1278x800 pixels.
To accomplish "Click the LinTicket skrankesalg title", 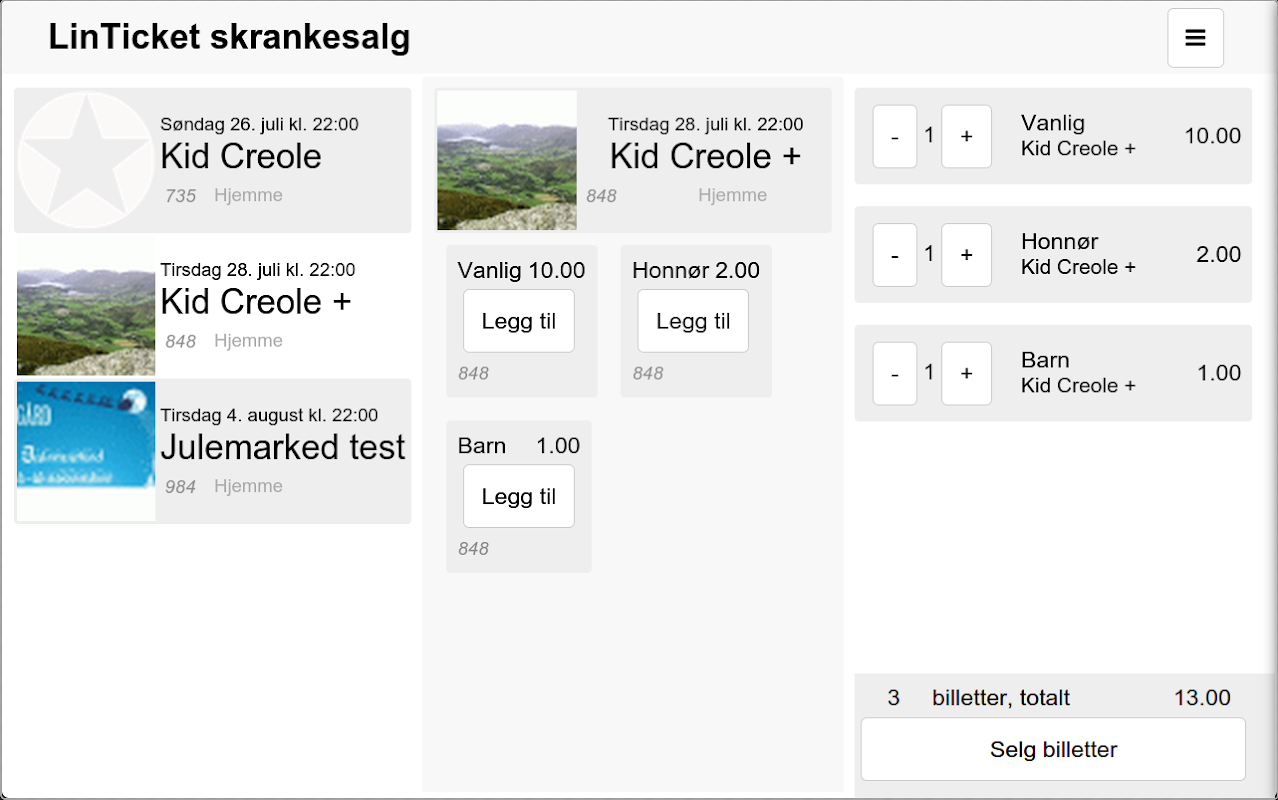I will pos(229,38).
